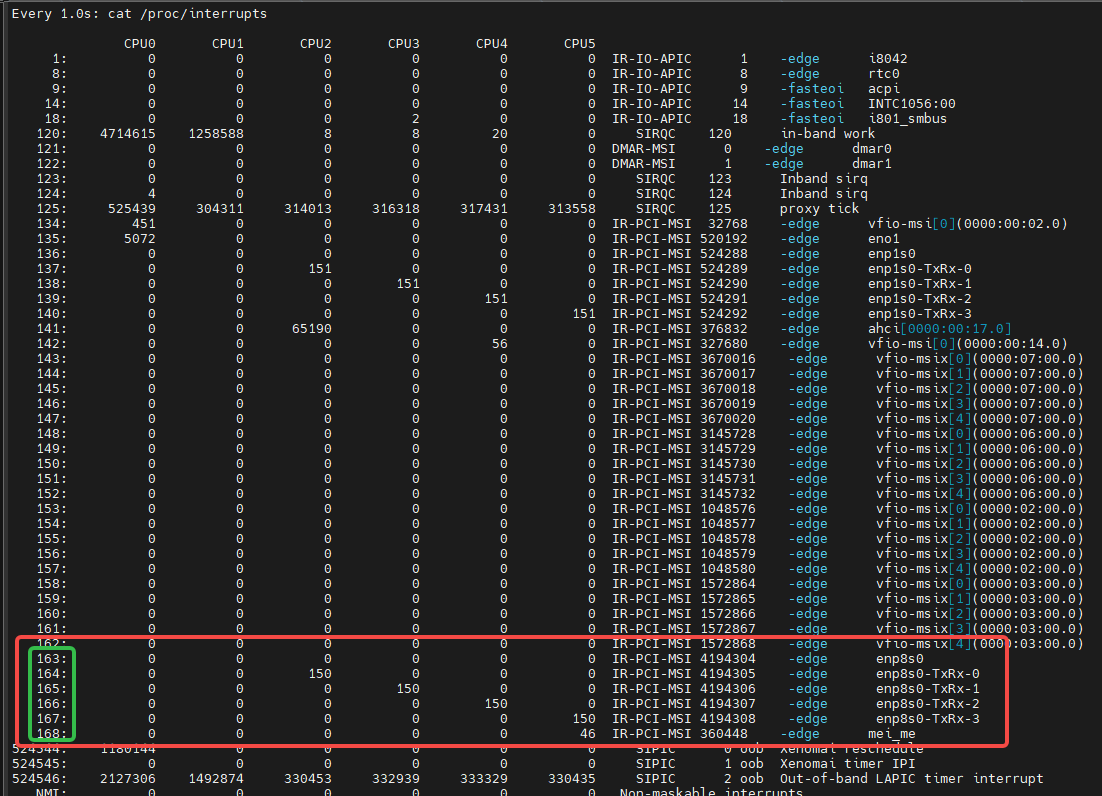Click the i801_smbus device name
Viewport: 1102px width, 796px height.
pyautogui.click(x=907, y=119)
